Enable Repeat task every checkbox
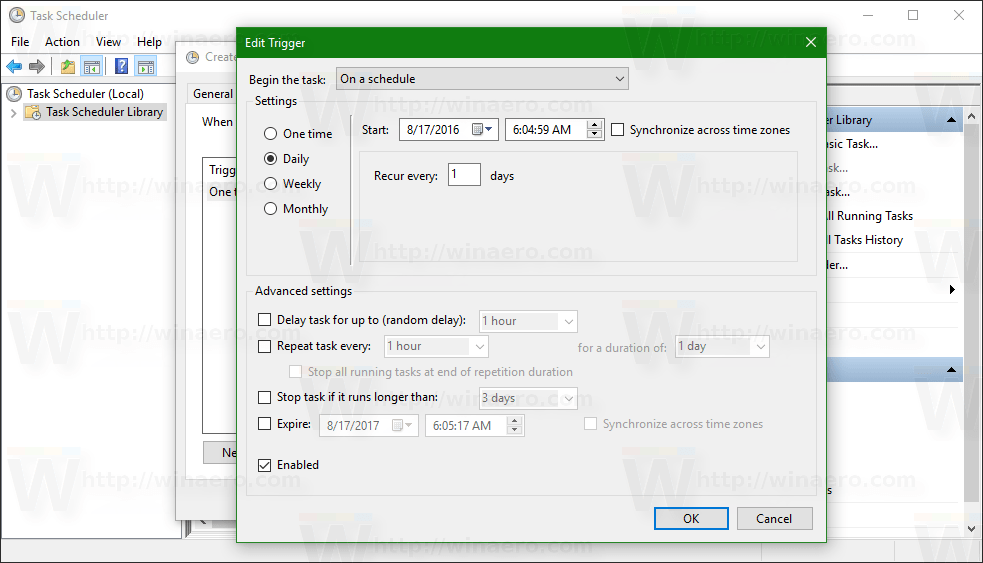The image size is (983, 563). [x=265, y=346]
